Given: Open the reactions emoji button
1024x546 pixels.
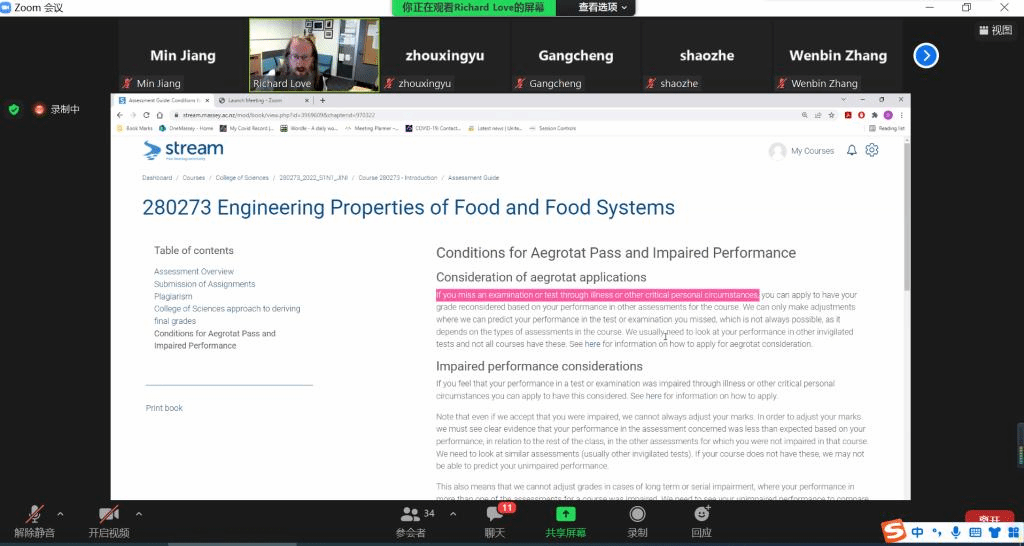Looking at the screenshot, I should coord(701,518).
